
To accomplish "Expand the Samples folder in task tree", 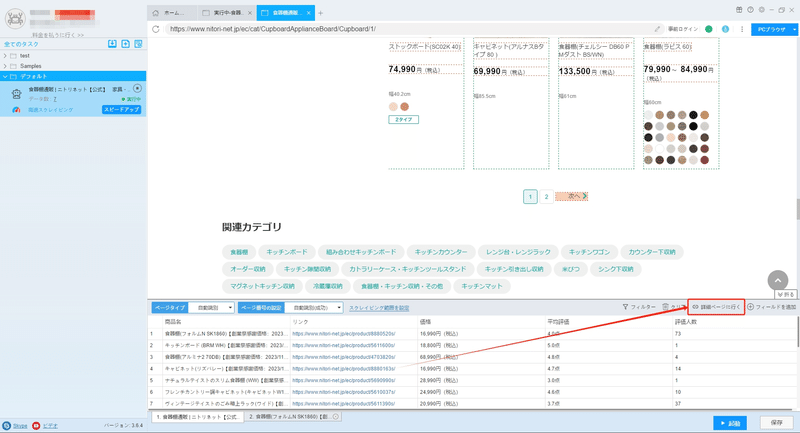I will [5, 66].
